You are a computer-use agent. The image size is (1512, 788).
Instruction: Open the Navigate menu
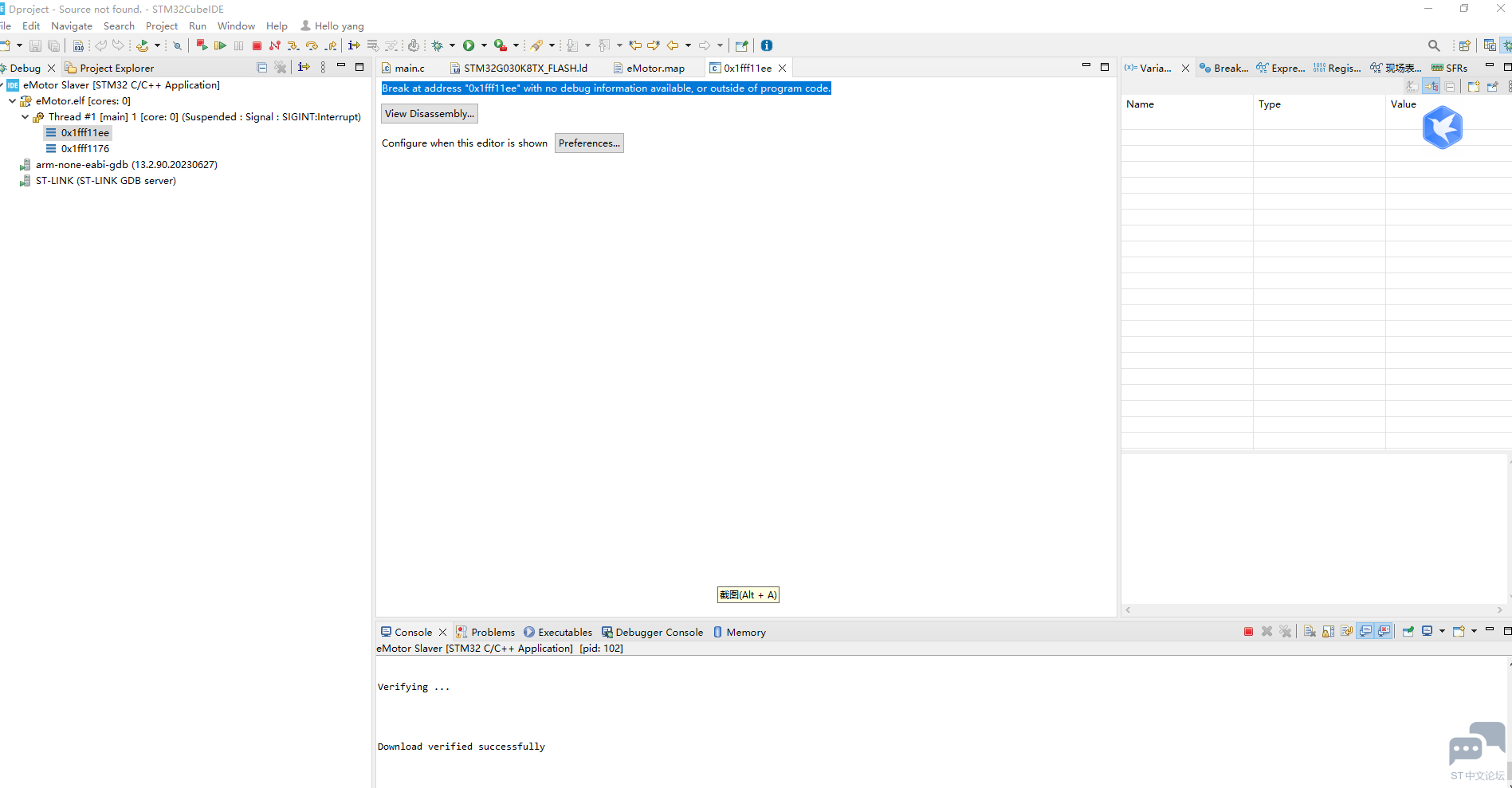point(72,26)
